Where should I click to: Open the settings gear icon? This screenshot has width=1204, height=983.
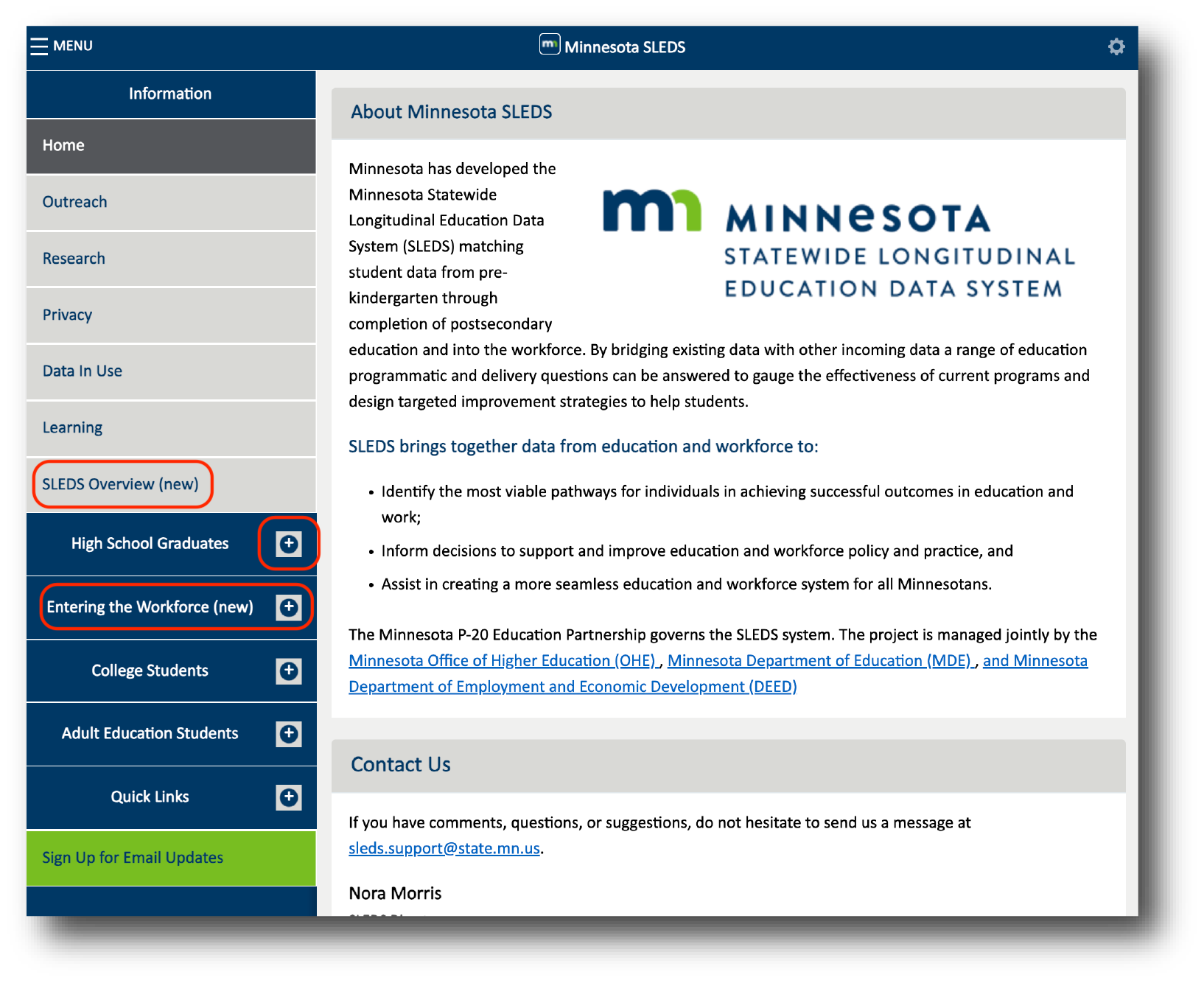1116,46
